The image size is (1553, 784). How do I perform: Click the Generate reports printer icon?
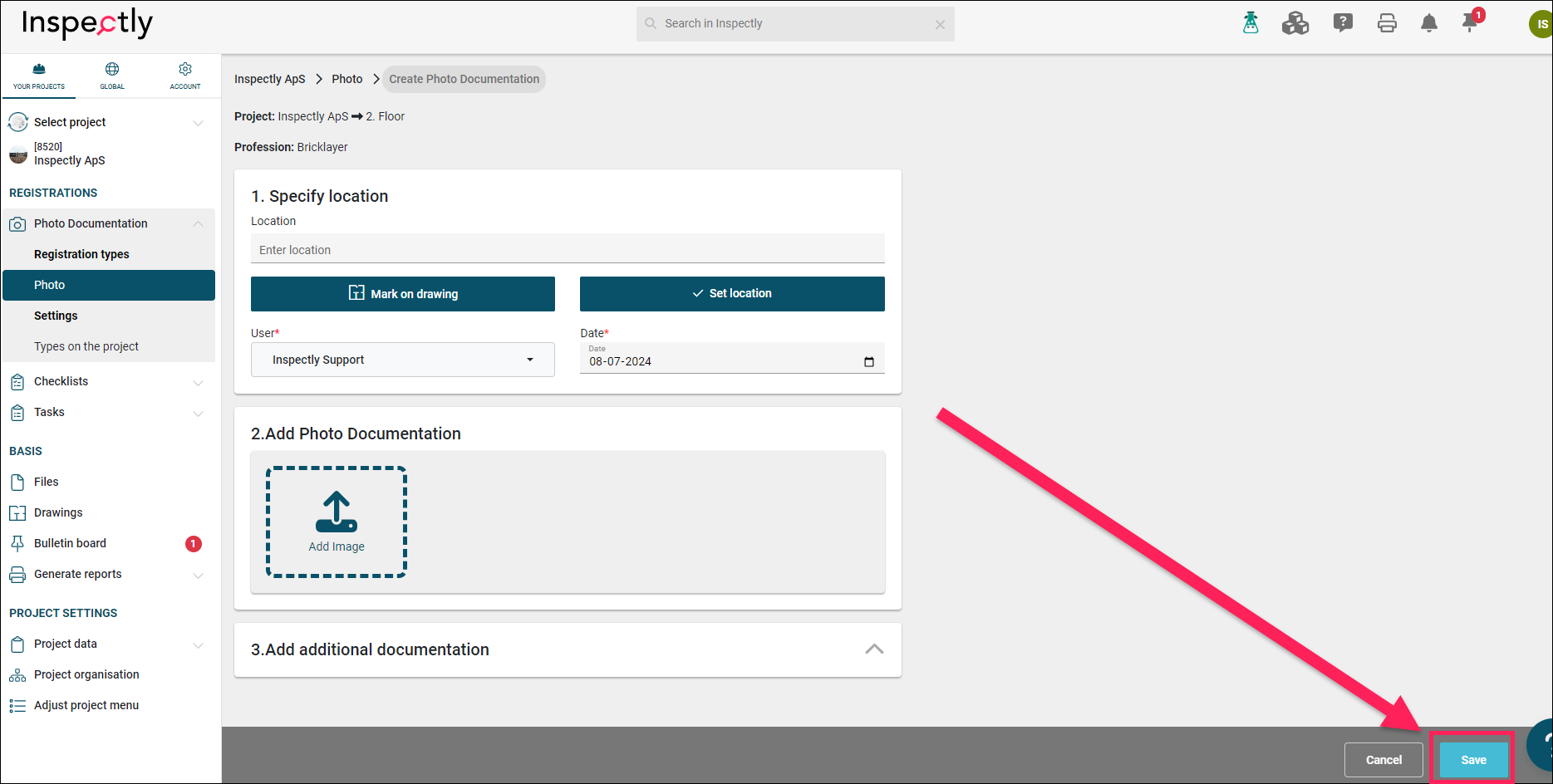(17, 575)
